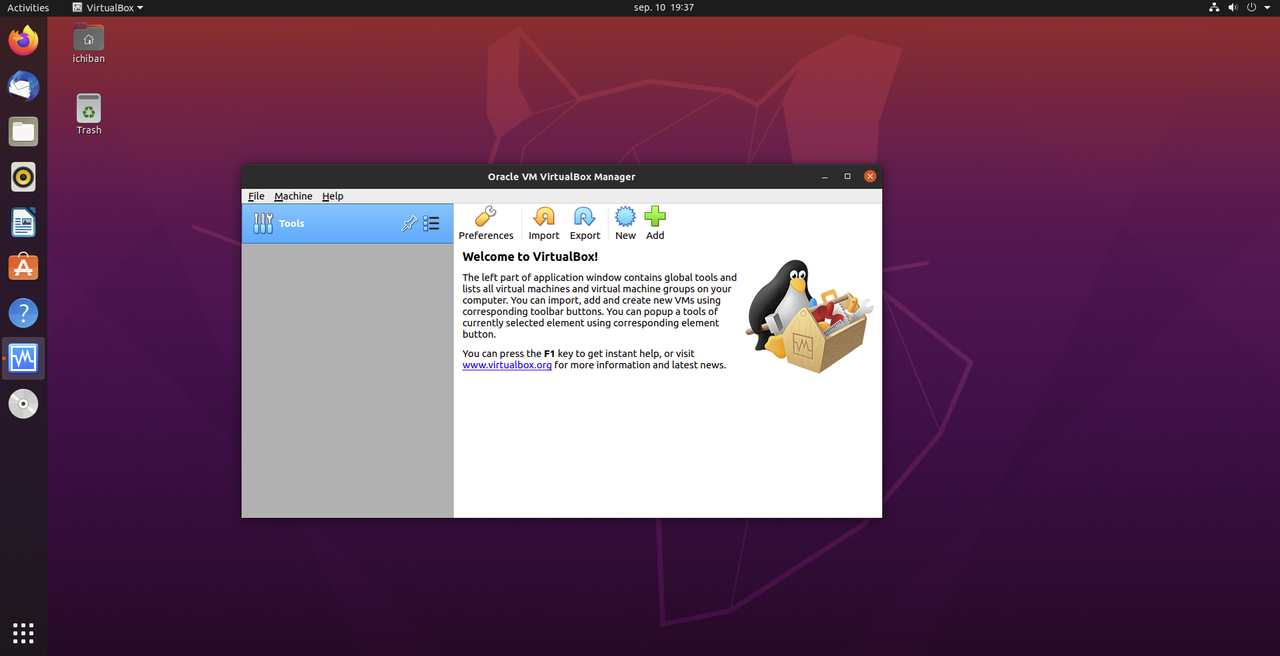Screen dimensions: 1280x656
Task: Open the system menu arrow in the top bar
Action: pos(1267,7)
